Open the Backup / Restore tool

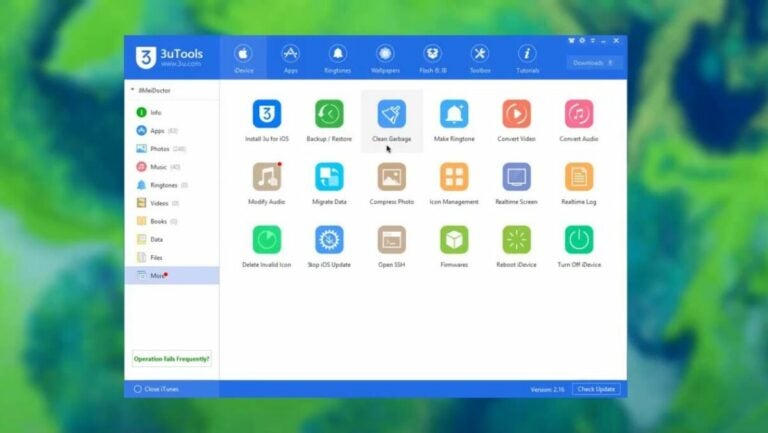pos(329,120)
